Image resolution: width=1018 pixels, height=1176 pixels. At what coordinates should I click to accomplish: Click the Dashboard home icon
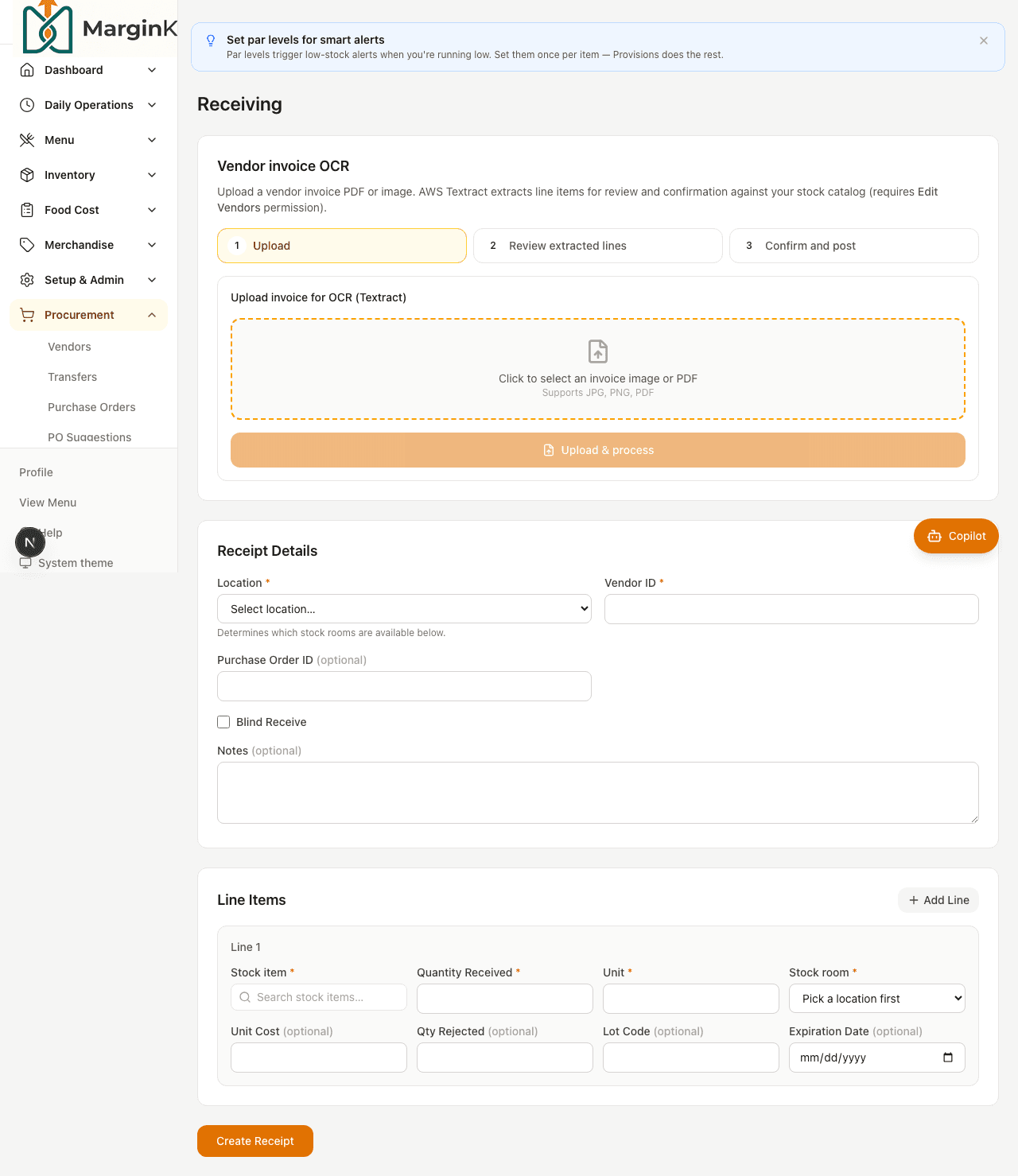[x=27, y=70]
